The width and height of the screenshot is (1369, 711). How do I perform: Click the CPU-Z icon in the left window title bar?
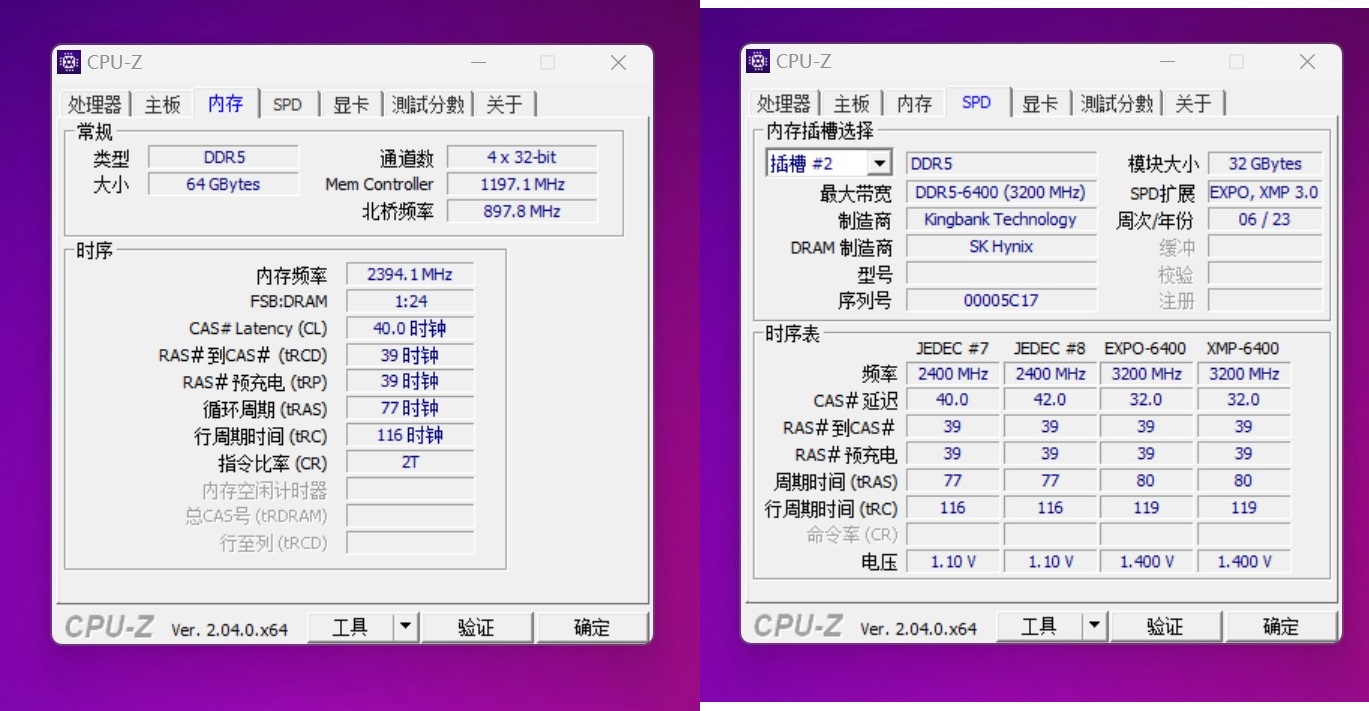click(68, 62)
